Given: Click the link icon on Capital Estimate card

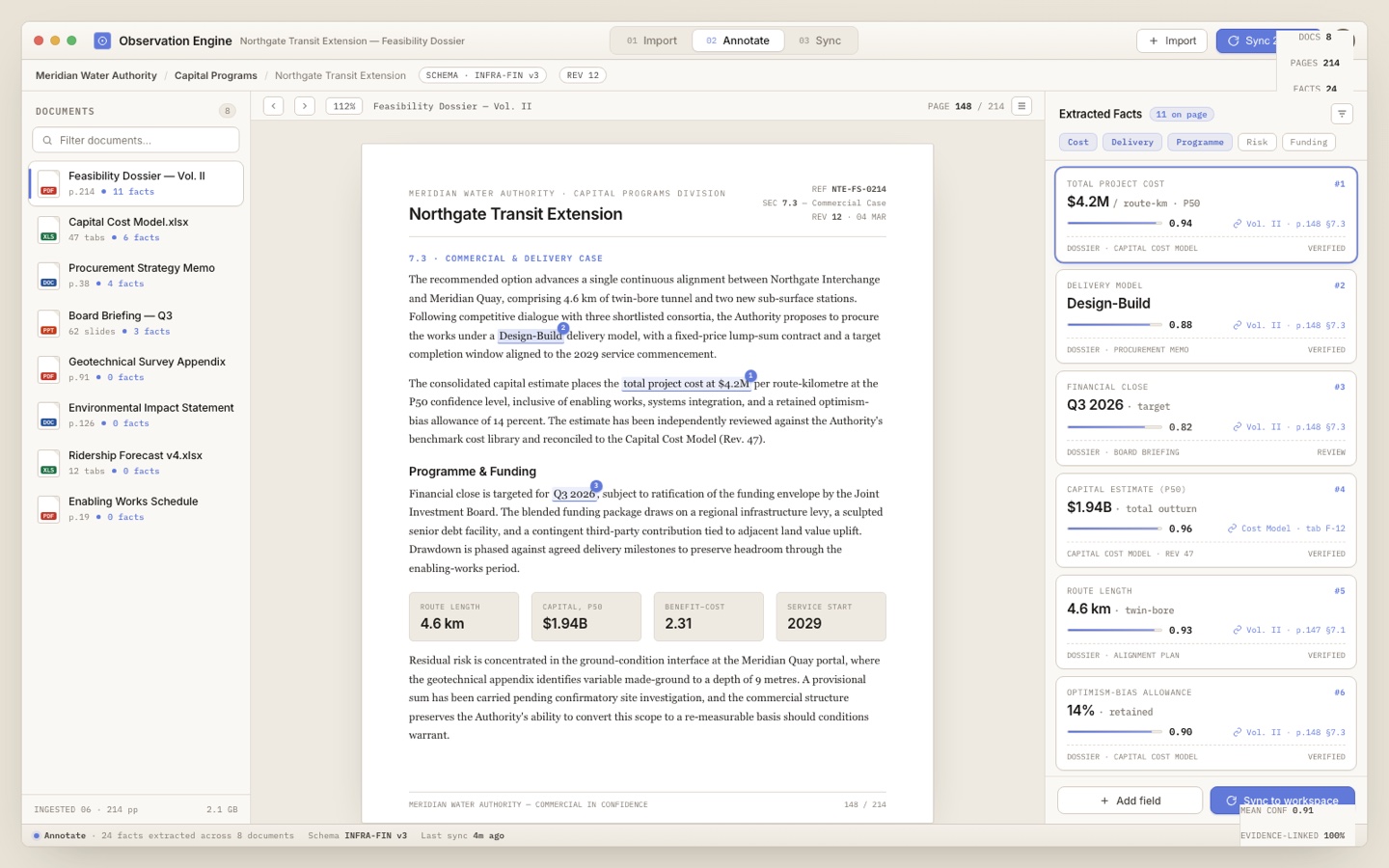Looking at the screenshot, I should (1232, 529).
